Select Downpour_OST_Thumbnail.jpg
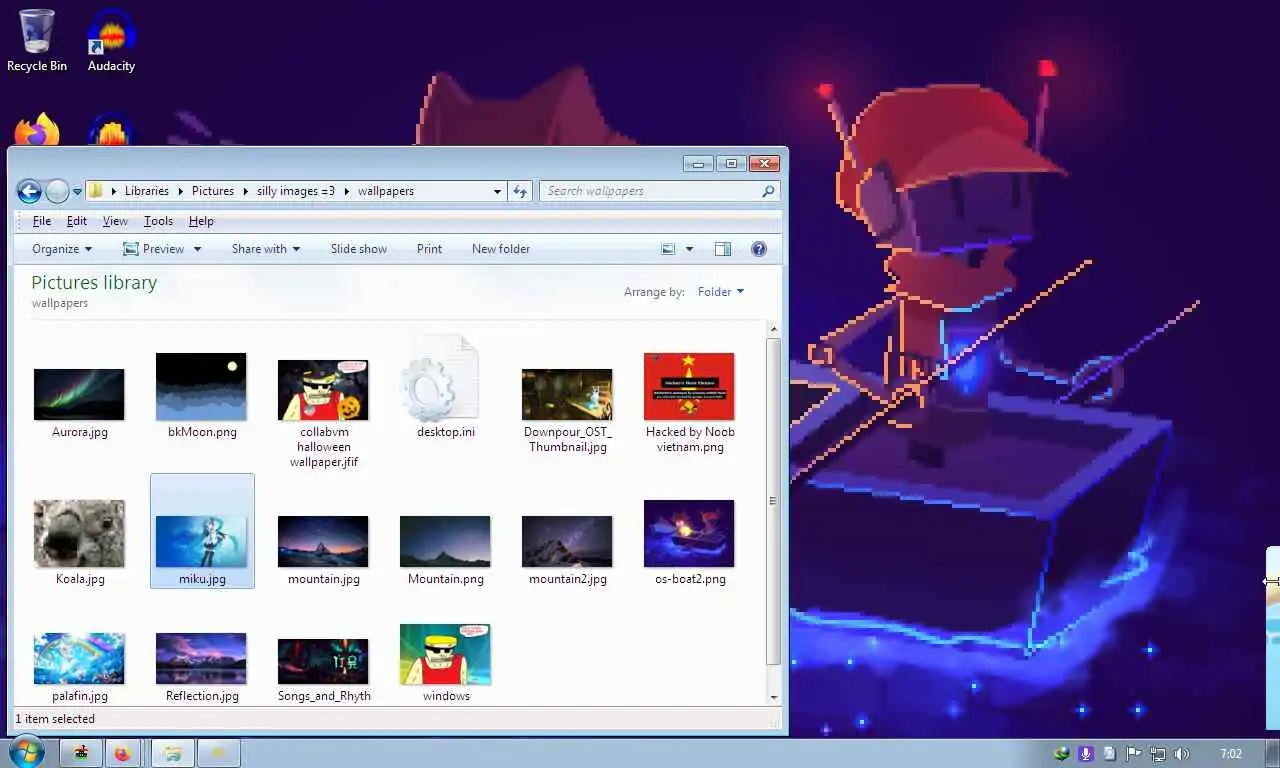 click(x=567, y=394)
